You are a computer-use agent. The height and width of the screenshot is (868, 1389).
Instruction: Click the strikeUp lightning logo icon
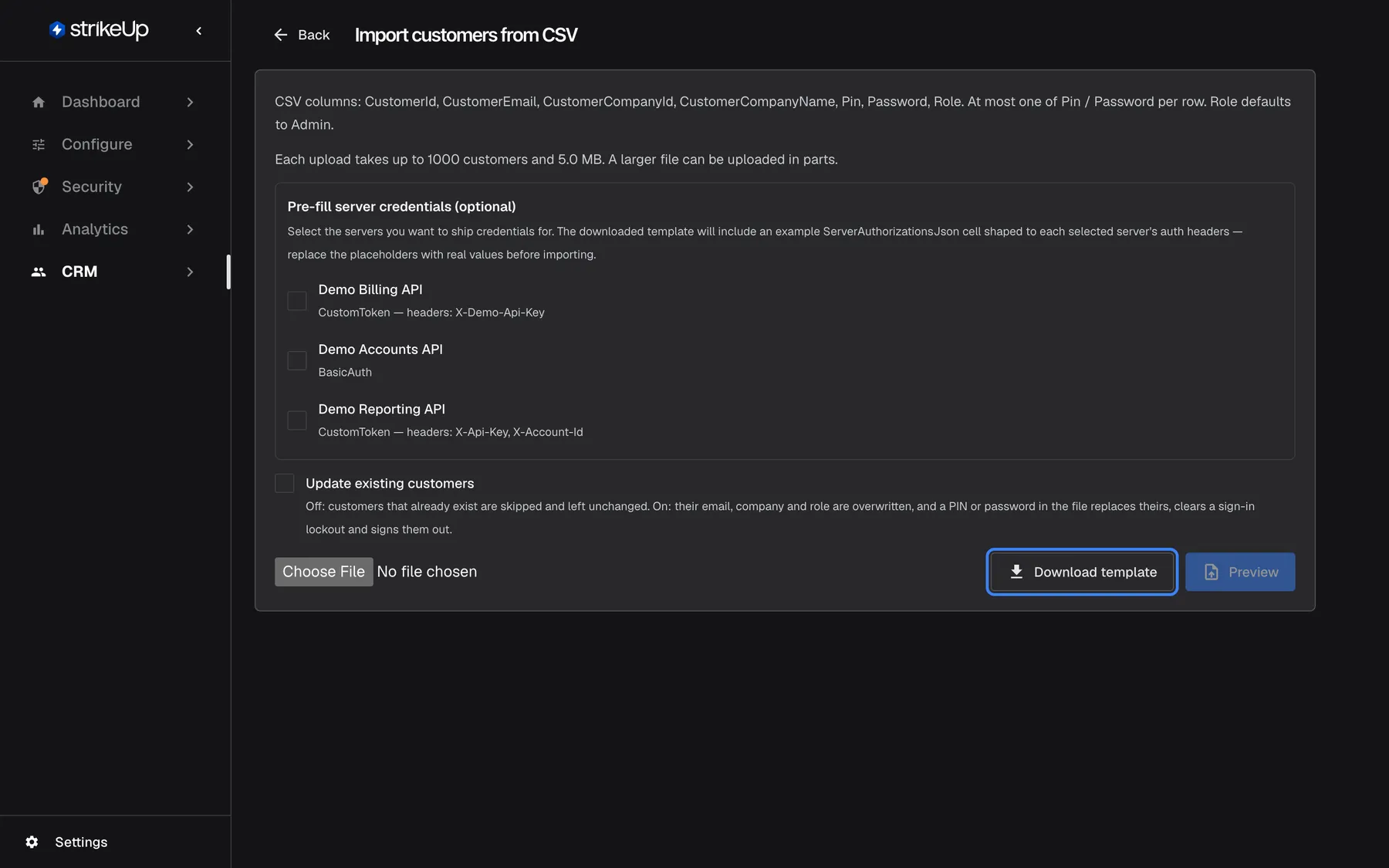coord(57,29)
